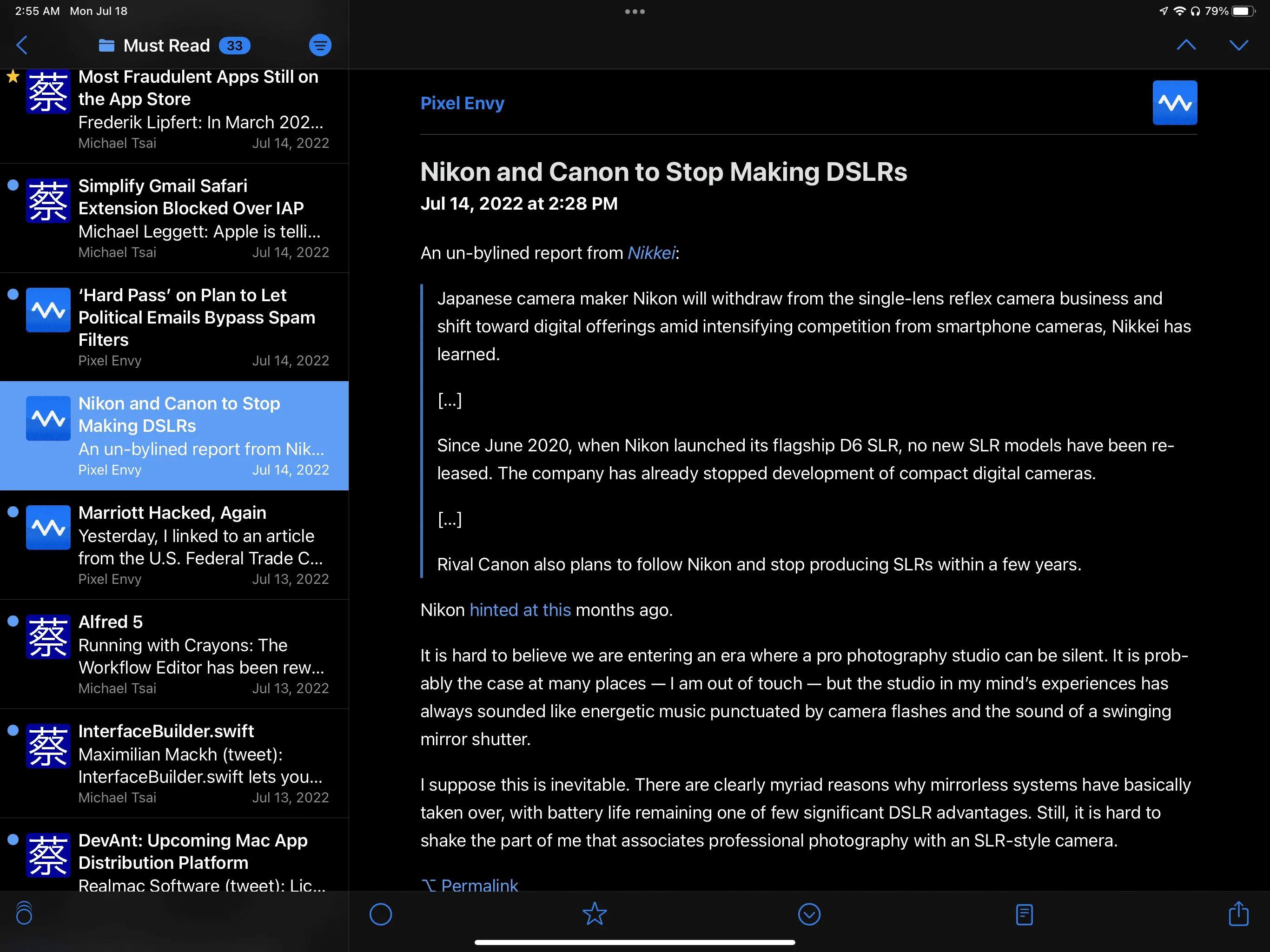Open the 'hinted at this' link
This screenshot has width=1270, height=952.
[520, 610]
